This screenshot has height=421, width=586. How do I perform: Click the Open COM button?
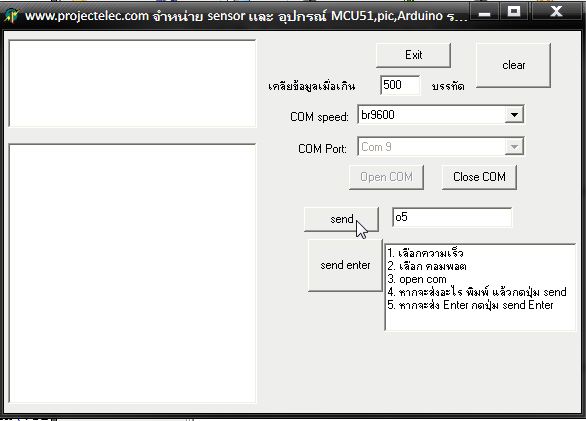coord(386,177)
